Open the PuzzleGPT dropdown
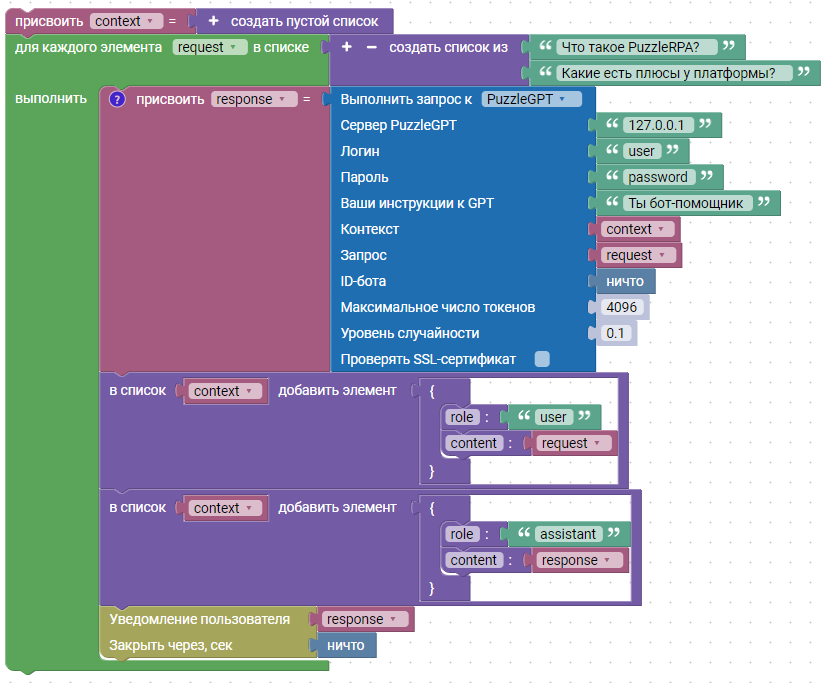 [x=532, y=99]
